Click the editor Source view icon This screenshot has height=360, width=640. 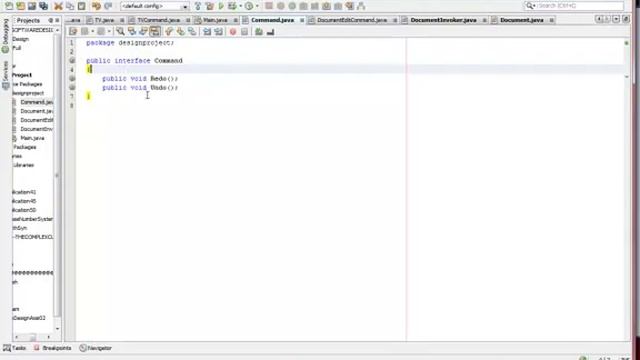click(73, 32)
